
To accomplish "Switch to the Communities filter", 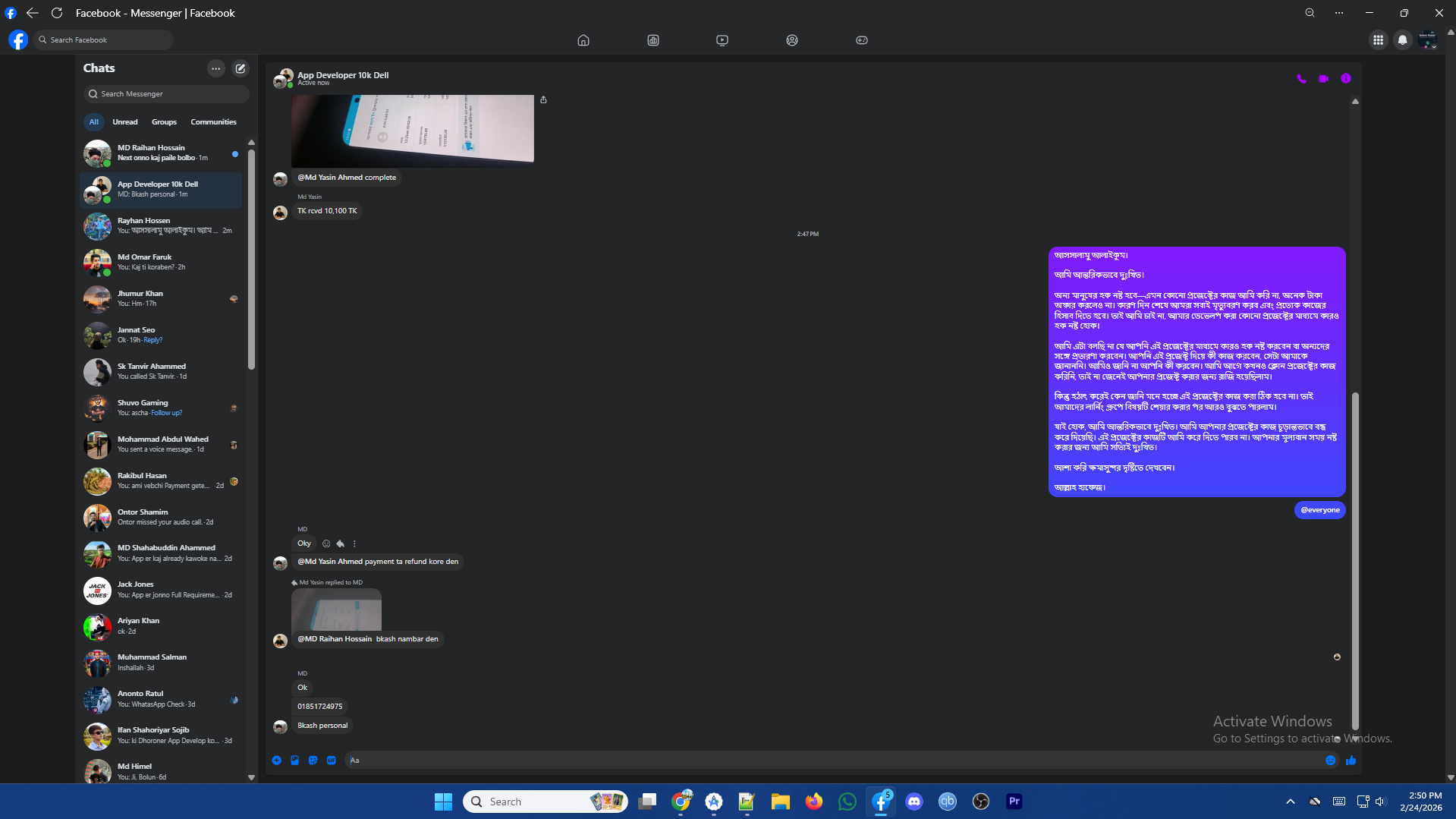I will [x=213, y=122].
